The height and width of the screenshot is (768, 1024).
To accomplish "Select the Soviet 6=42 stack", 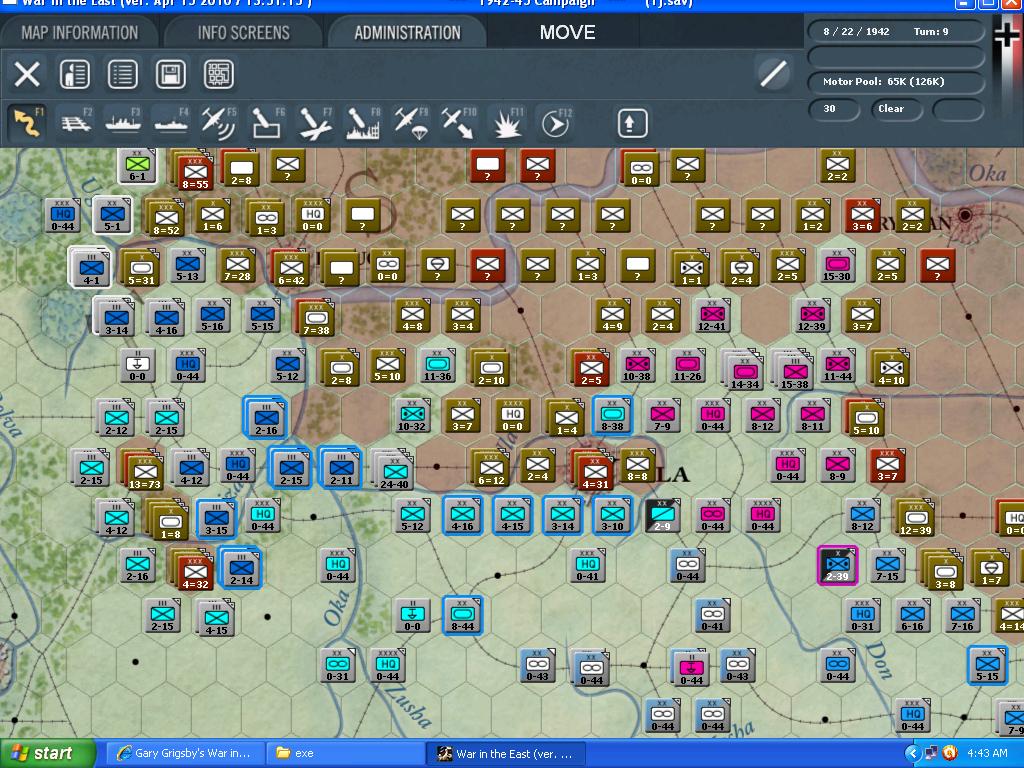I will [291, 270].
